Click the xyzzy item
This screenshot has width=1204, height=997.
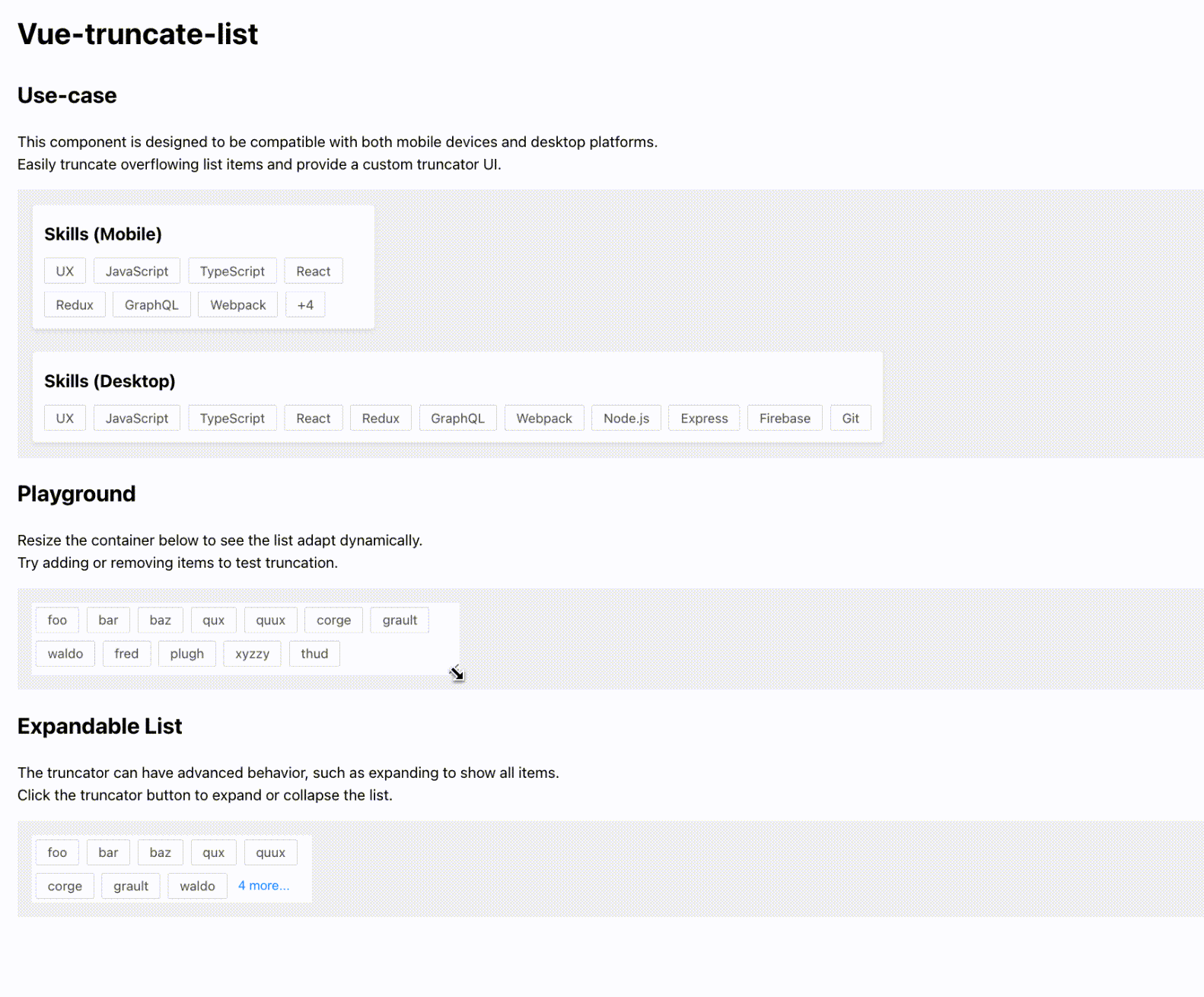pyautogui.click(x=253, y=653)
